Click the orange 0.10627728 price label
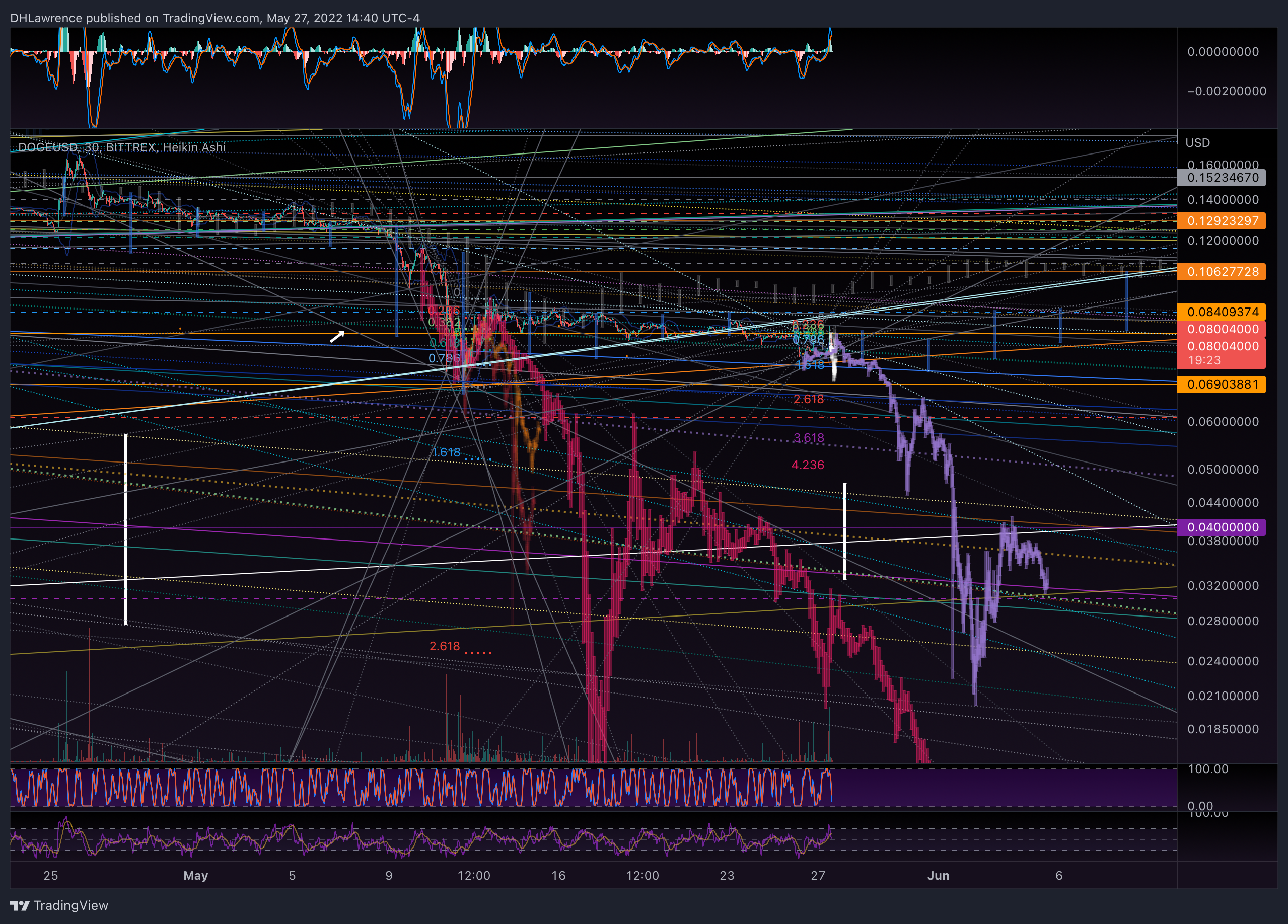 1222,271
